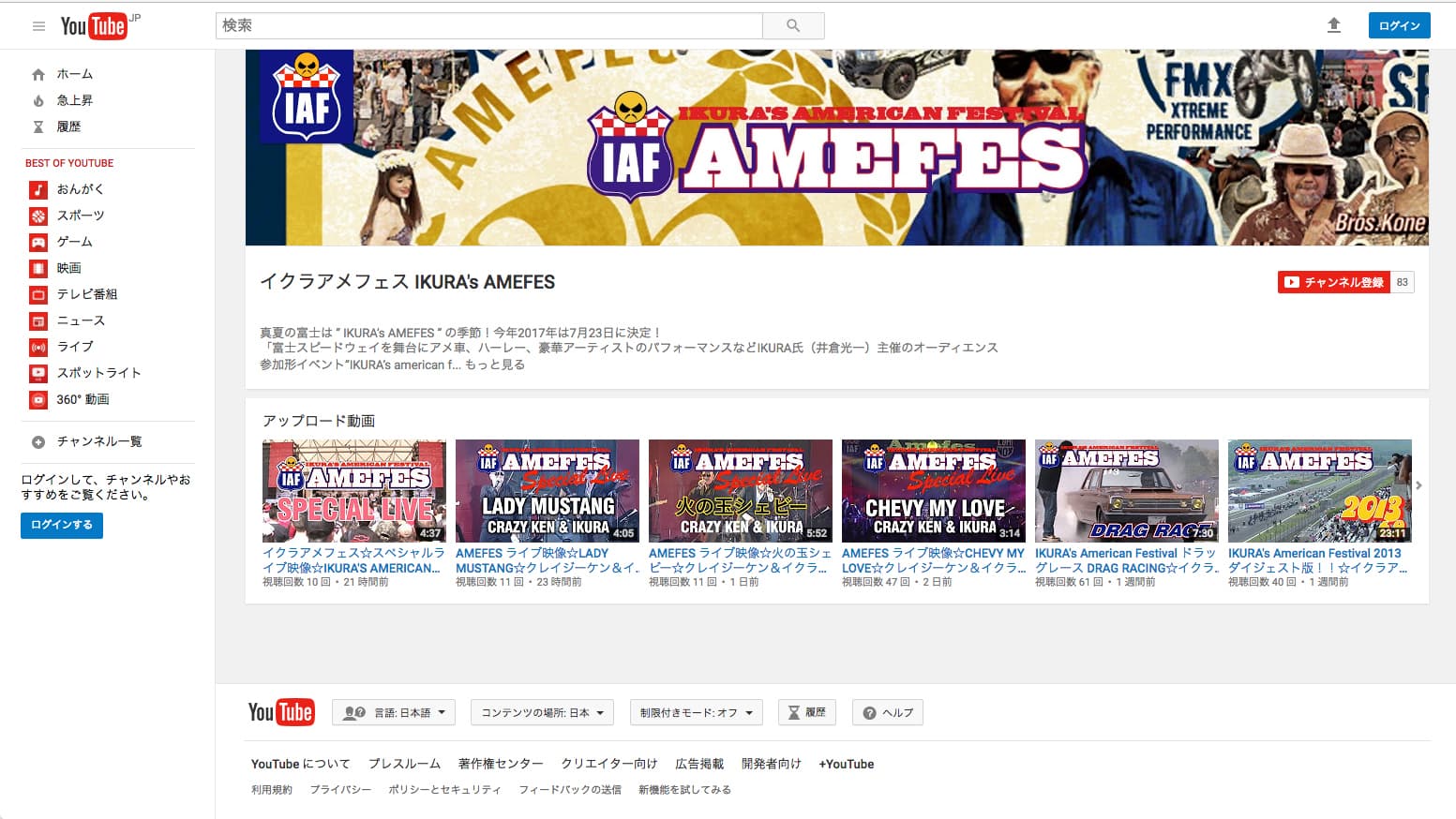Open the Gaming (ゲーム) sidebar icon
This screenshot has height=819, width=1456.
point(38,242)
